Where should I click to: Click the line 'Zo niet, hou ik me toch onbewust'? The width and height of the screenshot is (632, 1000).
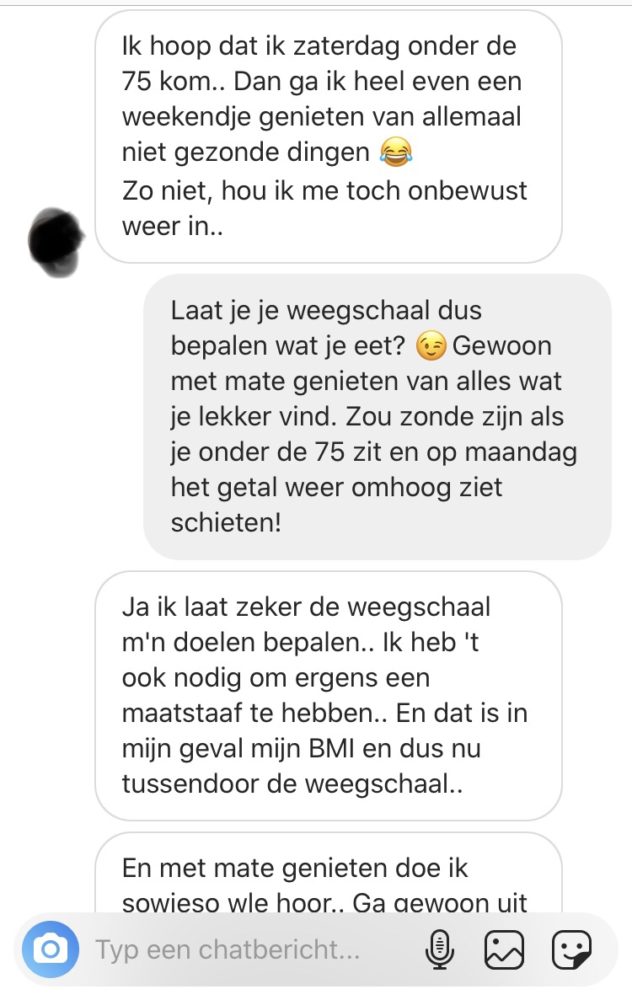pos(325,191)
